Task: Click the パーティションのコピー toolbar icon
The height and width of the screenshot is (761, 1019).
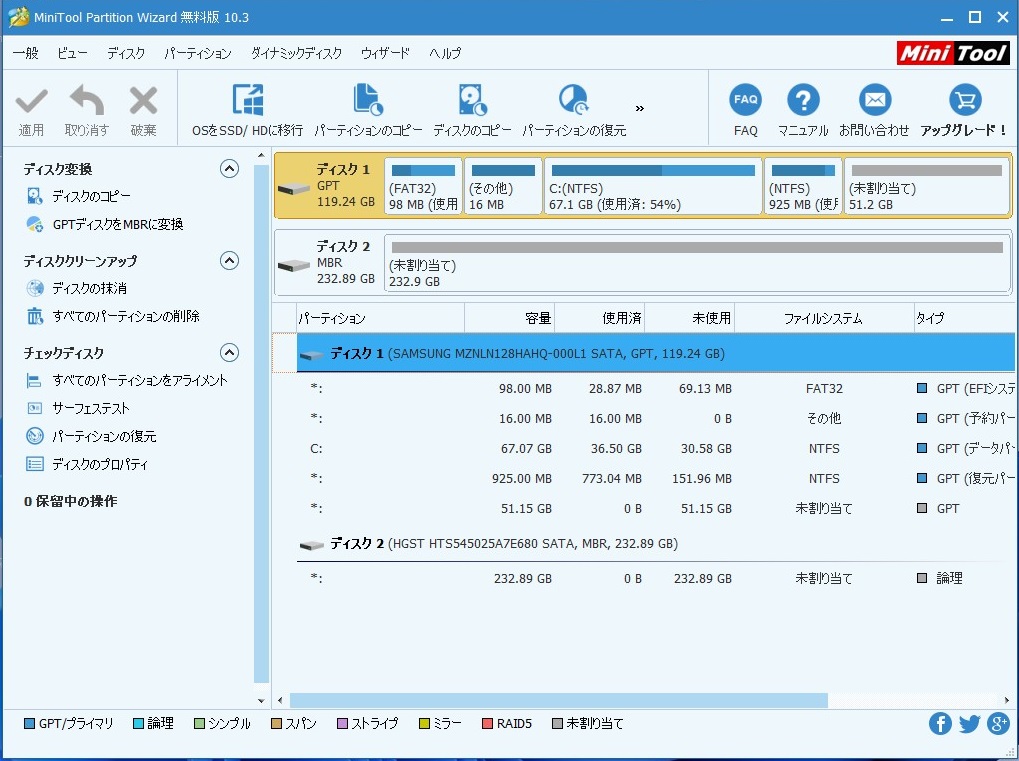Action: point(368,100)
